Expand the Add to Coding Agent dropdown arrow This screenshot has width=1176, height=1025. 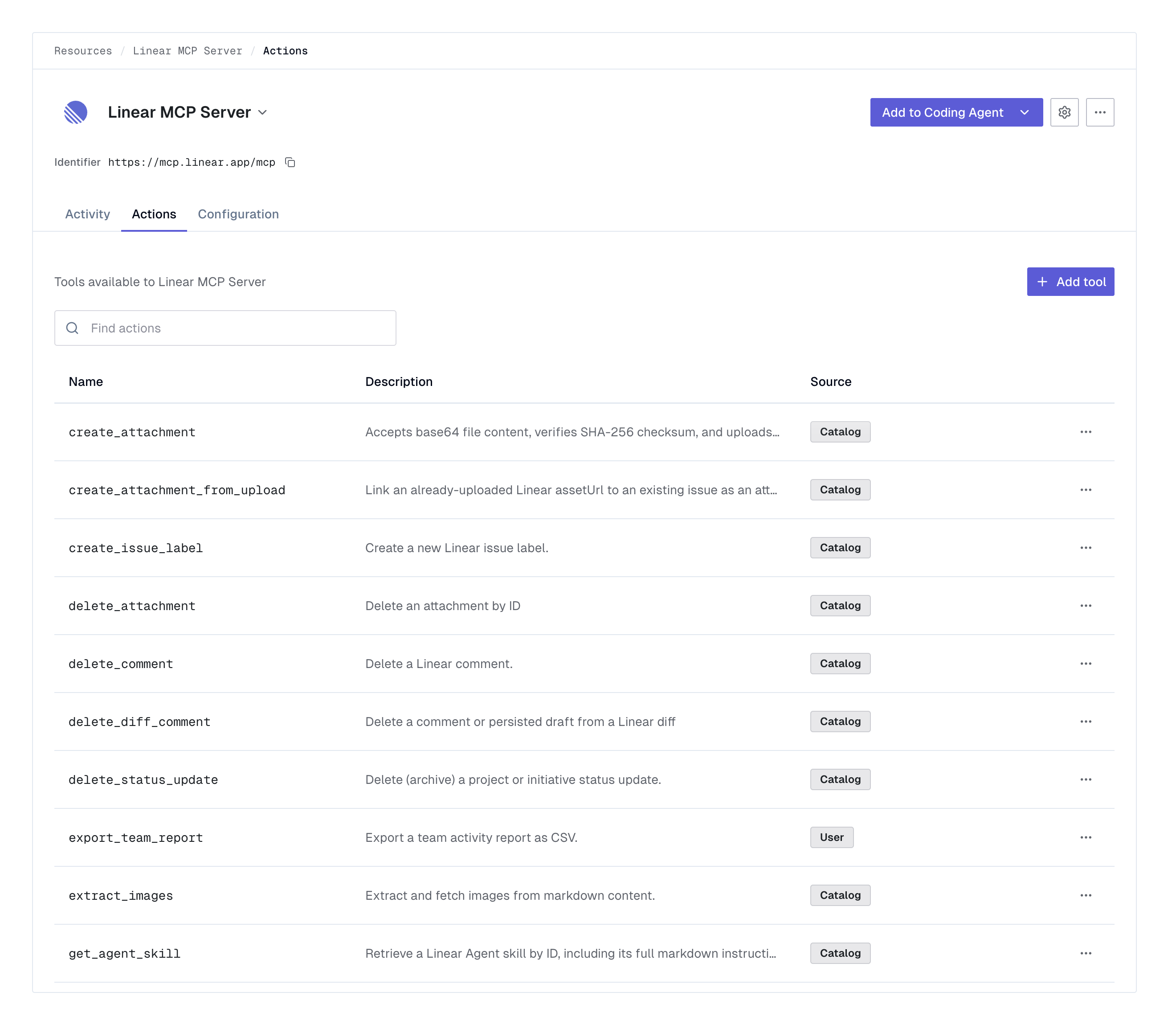[1025, 113]
